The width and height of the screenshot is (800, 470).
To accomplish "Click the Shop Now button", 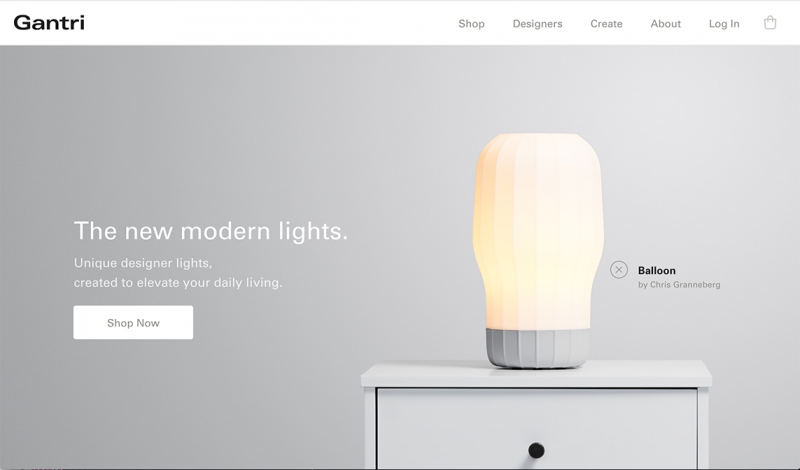I will pyautogui.click(x=133, y=323).
